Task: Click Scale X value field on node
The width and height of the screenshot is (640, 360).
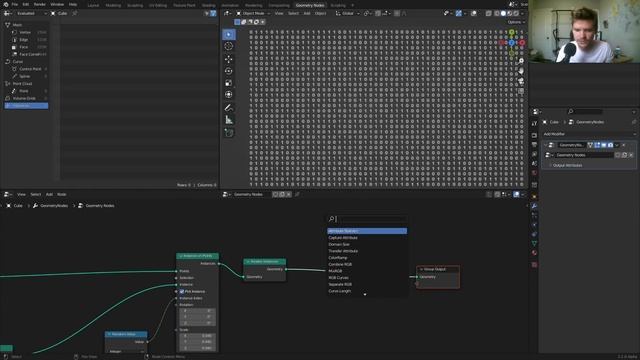Action: click(x=197, y=336)
